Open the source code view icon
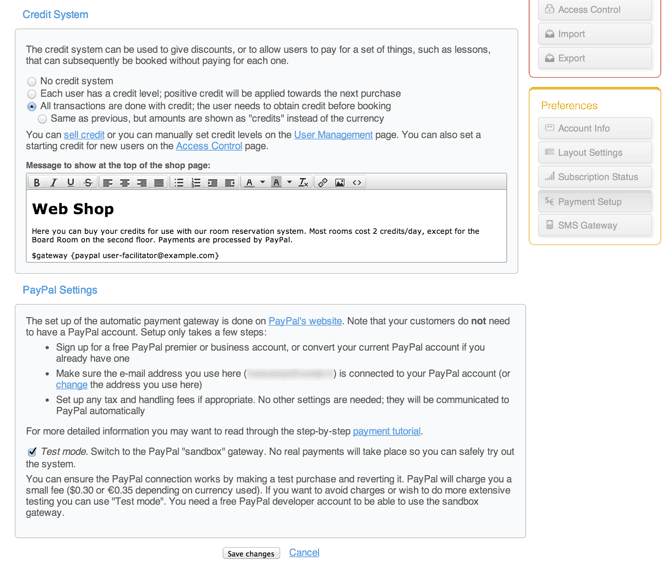Image resolution: width=672 pixels, height=567 pixels. [357, 183]
